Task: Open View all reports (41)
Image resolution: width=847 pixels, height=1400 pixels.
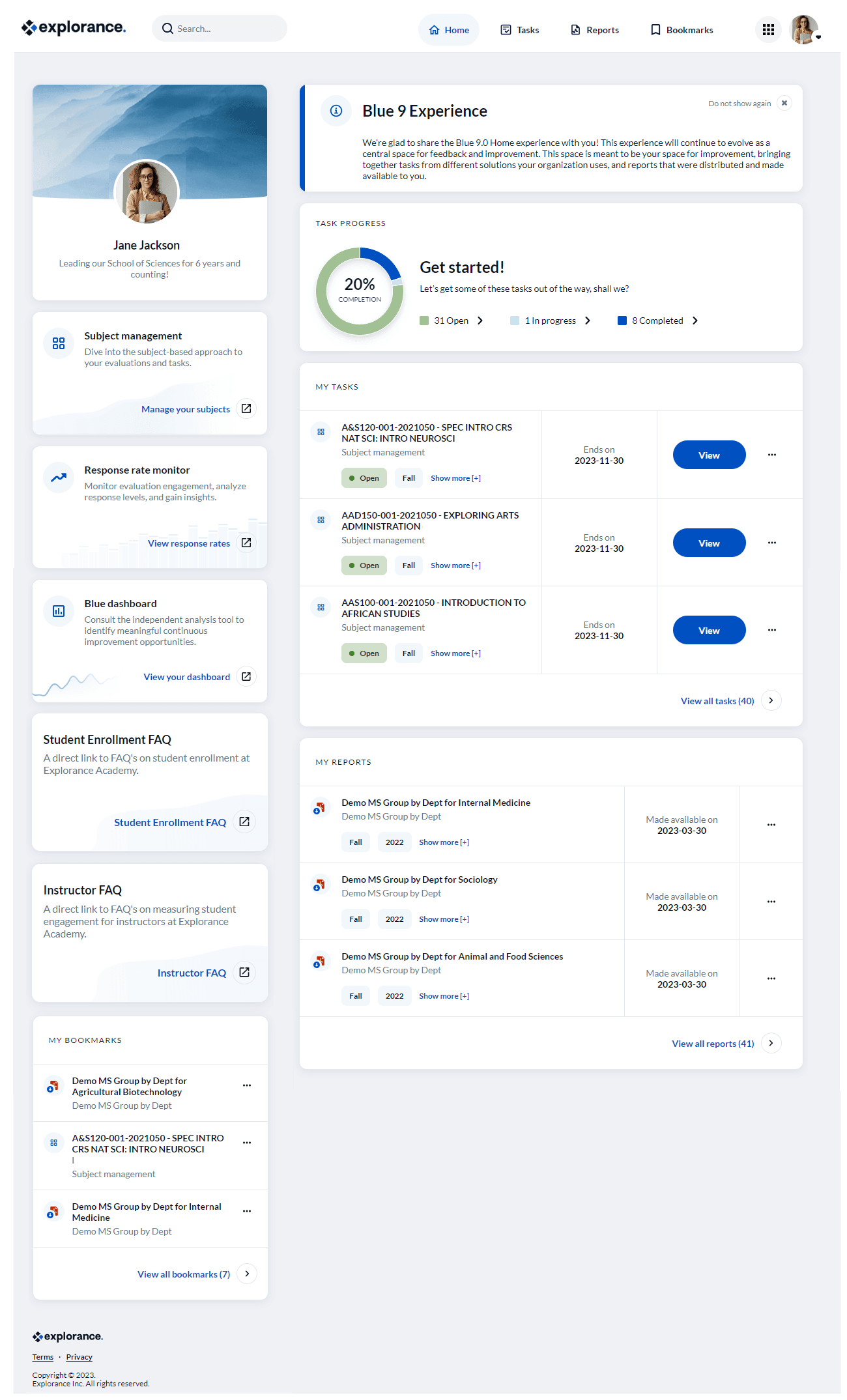Action: [713, 1044]
